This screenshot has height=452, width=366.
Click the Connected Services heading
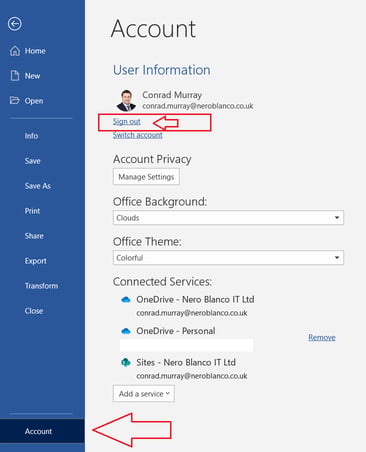162,282
